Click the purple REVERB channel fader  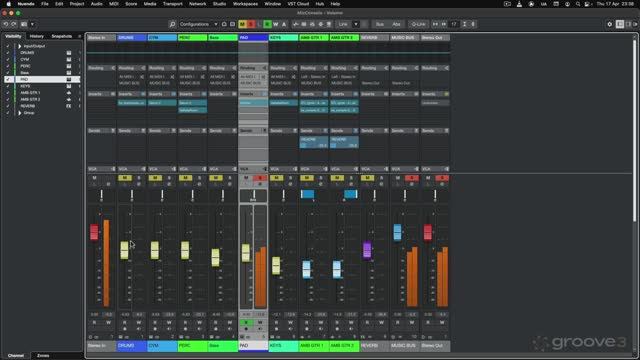click(367, 250)
